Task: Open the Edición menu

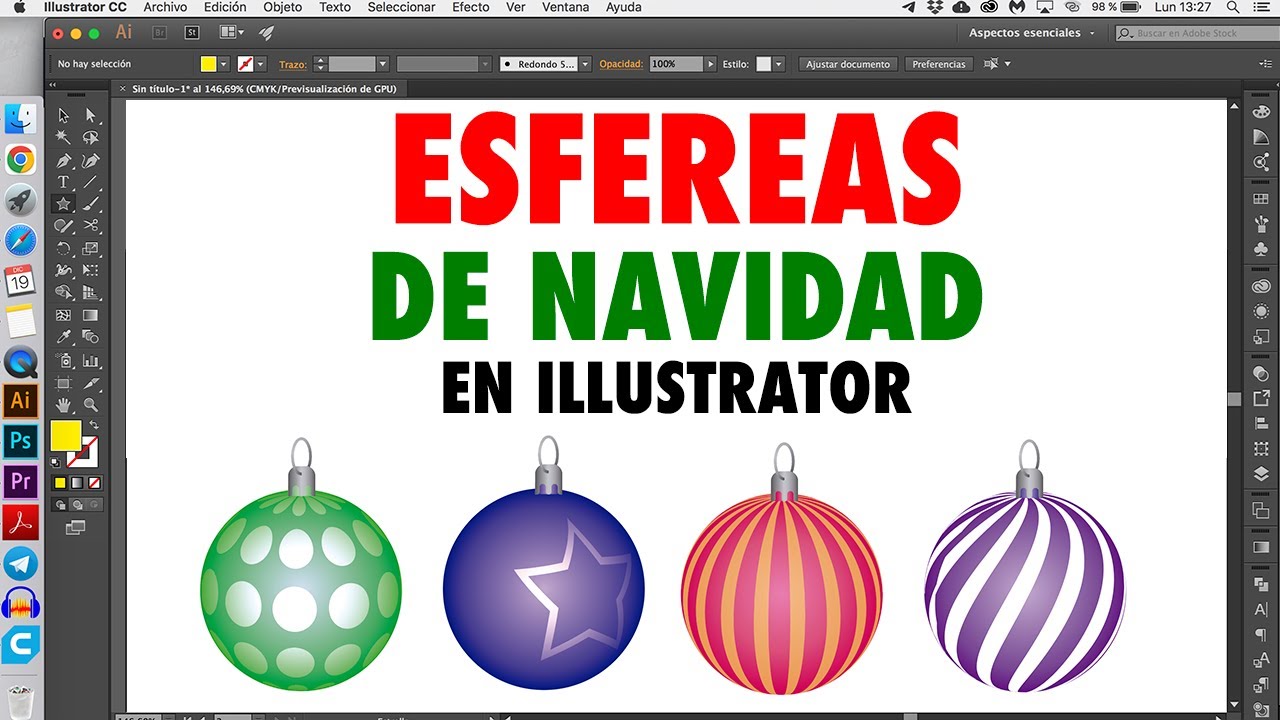Action: 225,7
